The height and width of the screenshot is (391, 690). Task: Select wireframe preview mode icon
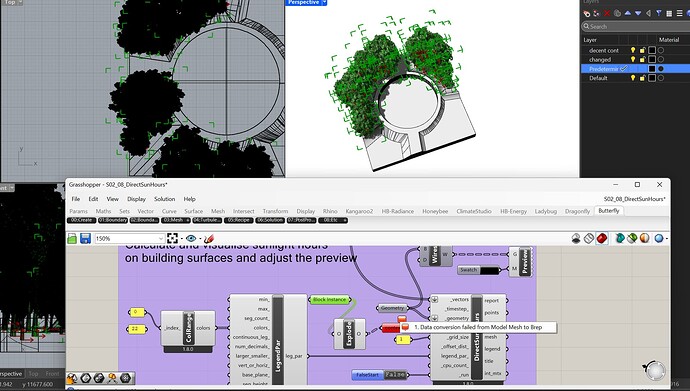click(x=589, y=238)
